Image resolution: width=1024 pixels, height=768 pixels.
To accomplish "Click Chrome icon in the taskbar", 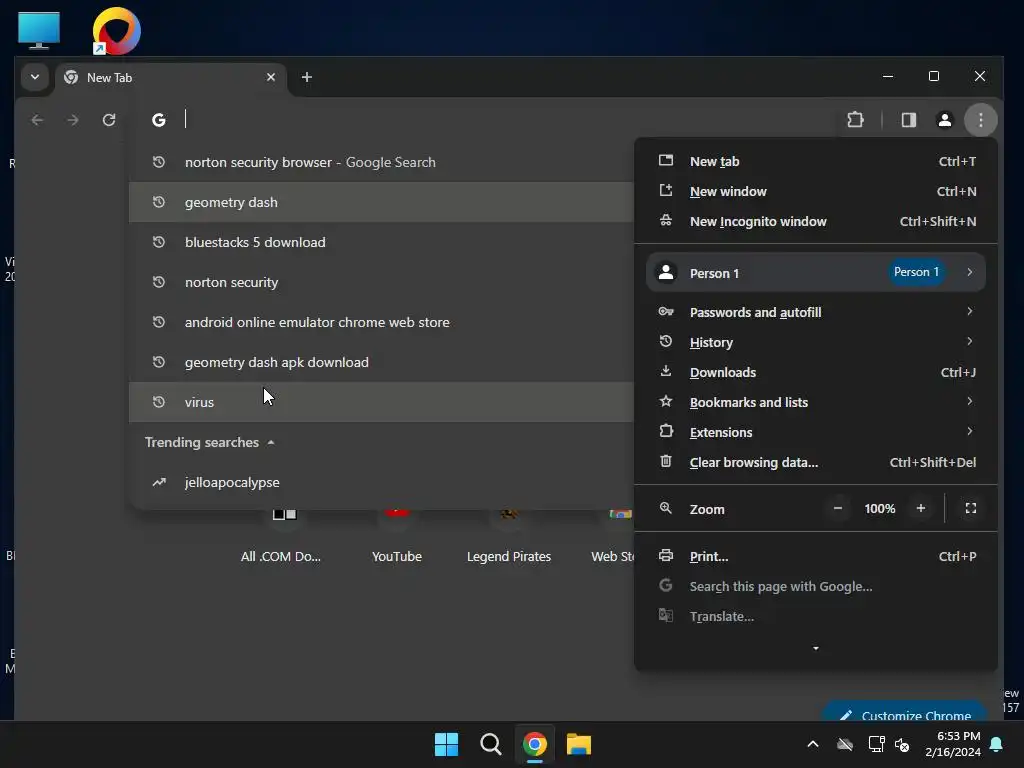I will [534, 744].
